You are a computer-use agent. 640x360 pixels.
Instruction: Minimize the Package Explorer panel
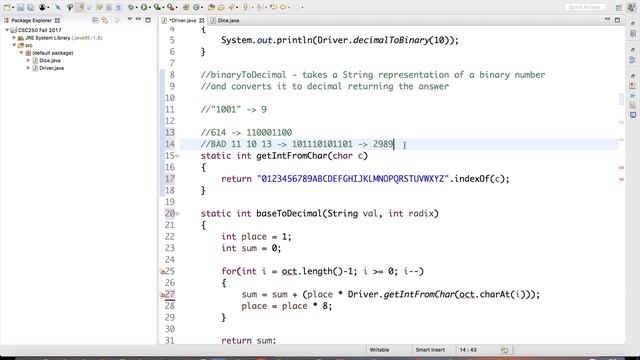(x=139, y=20)
